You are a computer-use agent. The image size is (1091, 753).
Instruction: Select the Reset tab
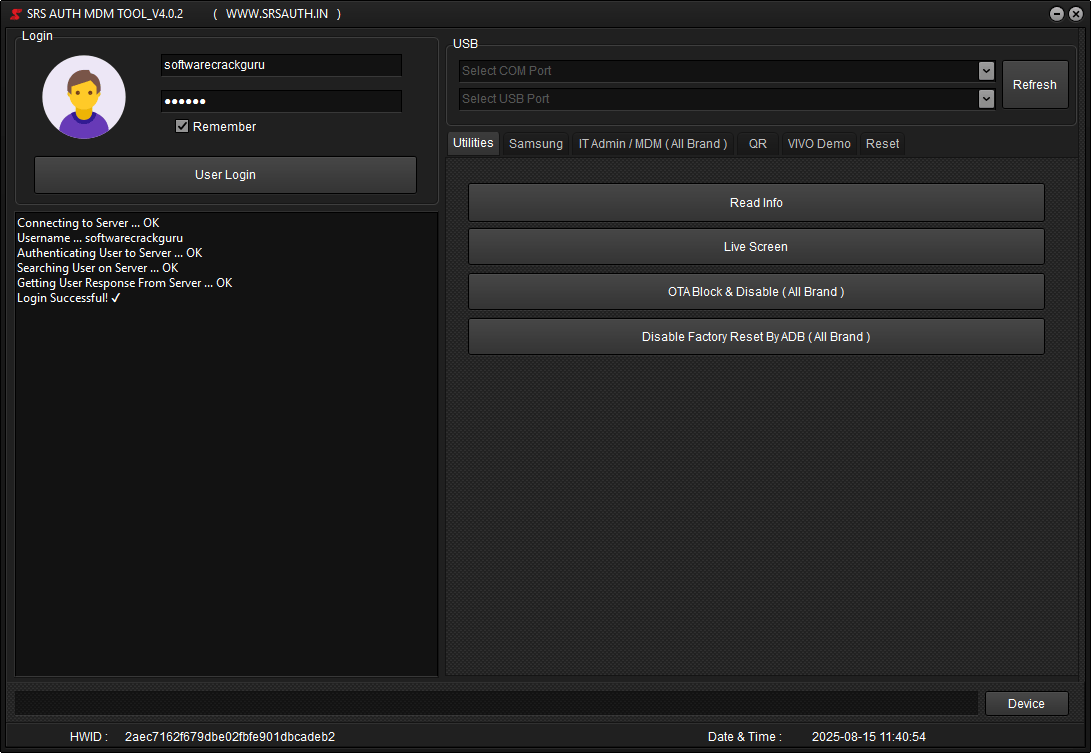881,143
